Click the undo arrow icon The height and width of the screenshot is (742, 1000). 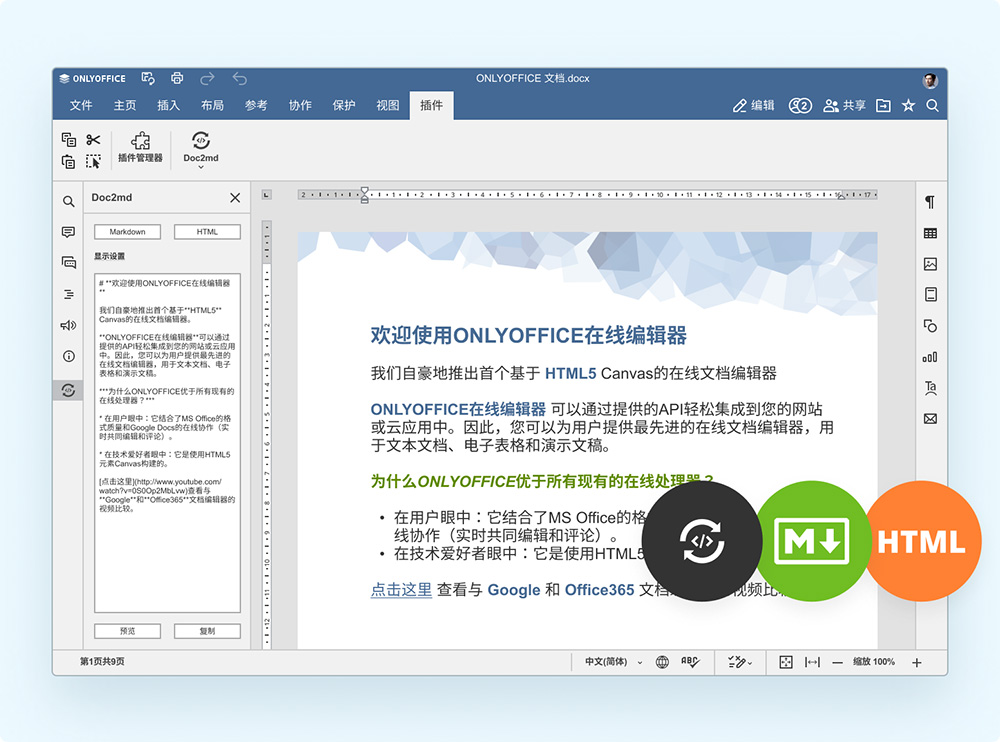[x=240, y=78]
